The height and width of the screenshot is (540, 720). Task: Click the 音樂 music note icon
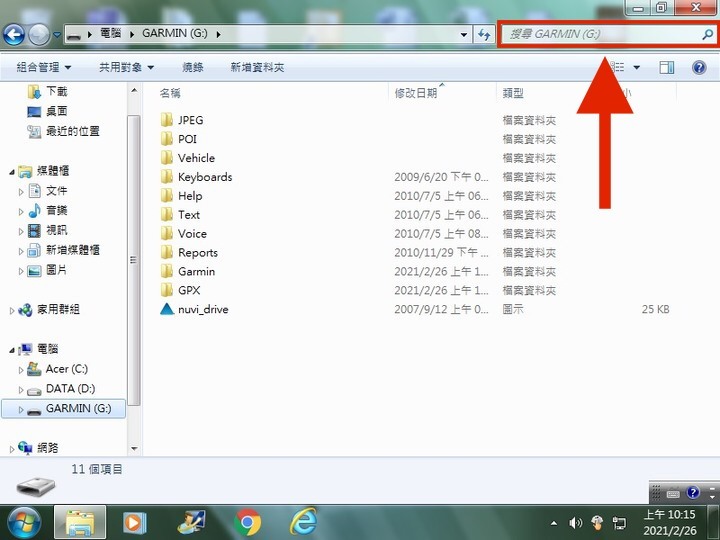(x=34, y=211)
